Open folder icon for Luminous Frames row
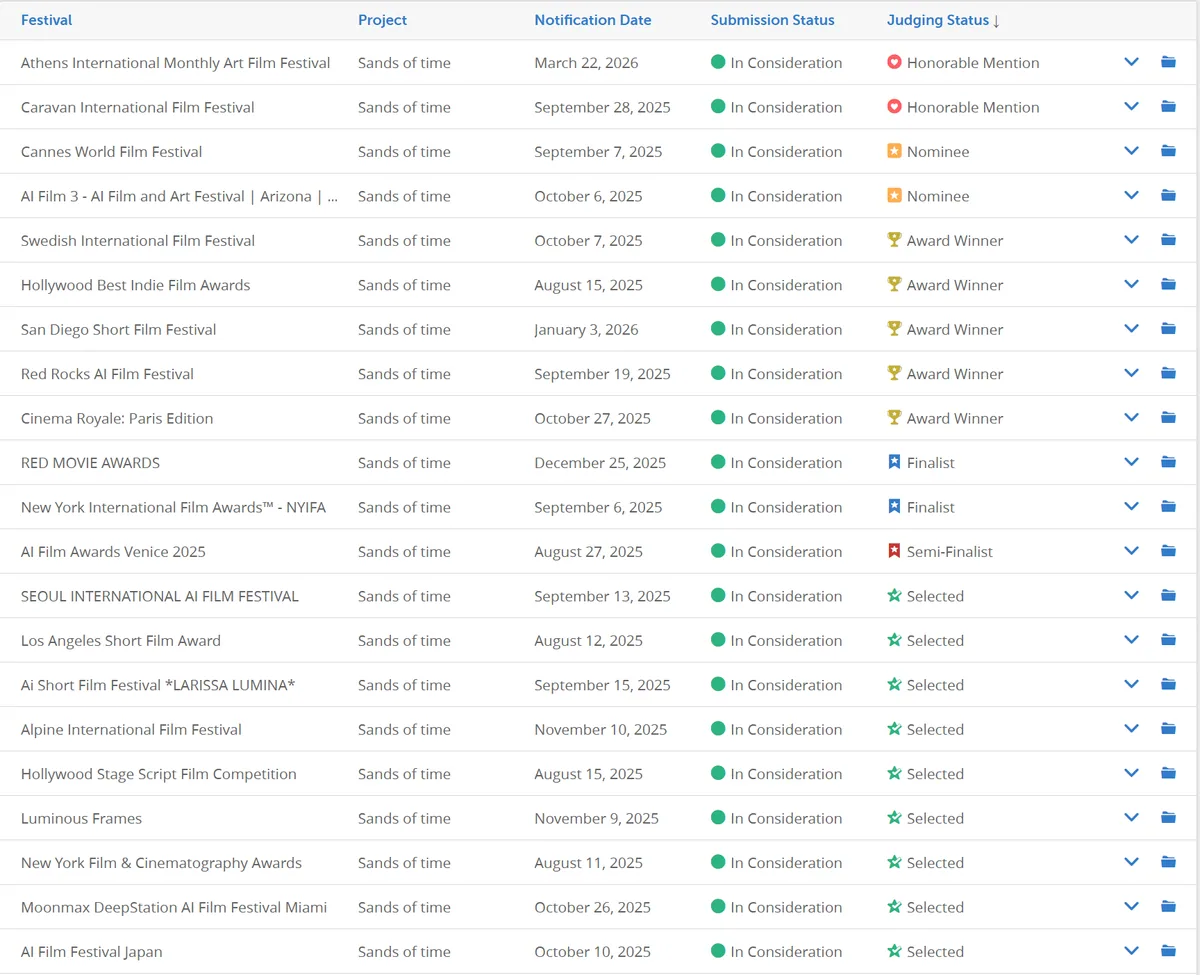 pyautogui.click(x=1168, y=818)
